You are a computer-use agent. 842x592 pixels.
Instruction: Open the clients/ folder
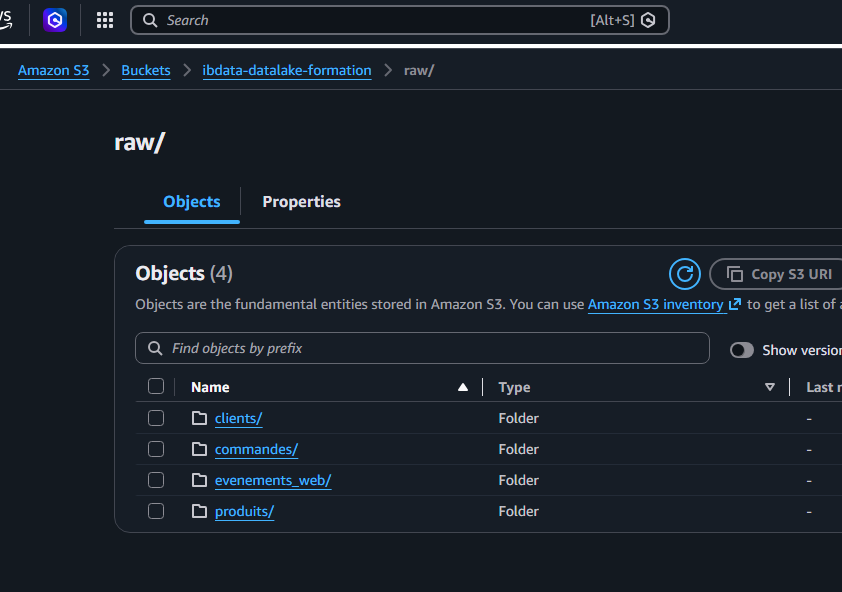click(x=238, y=418)
